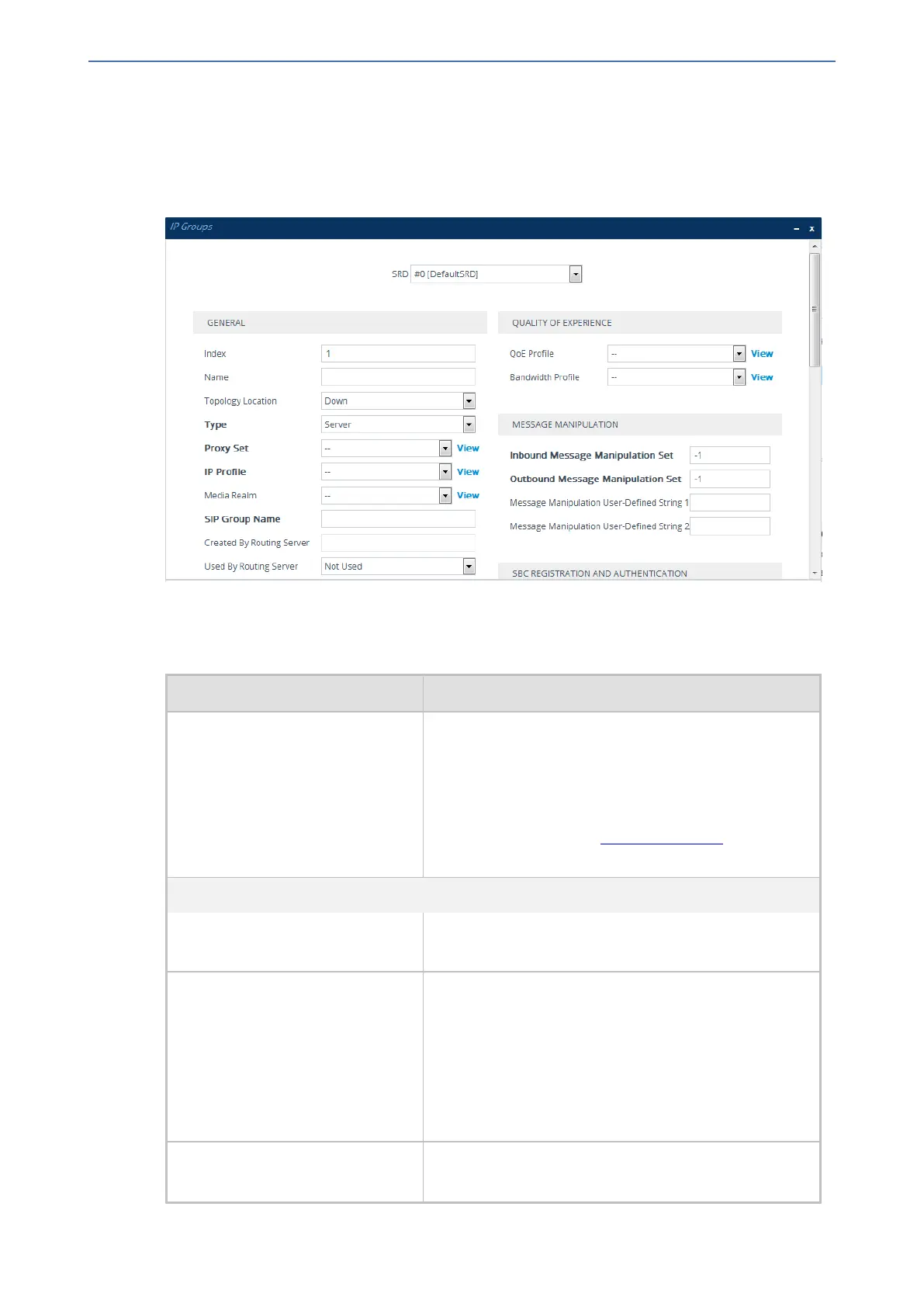This screenshot has height=1307, width=924.
Task: Expand the Media Realm dropdown
Action: (386, 495)
